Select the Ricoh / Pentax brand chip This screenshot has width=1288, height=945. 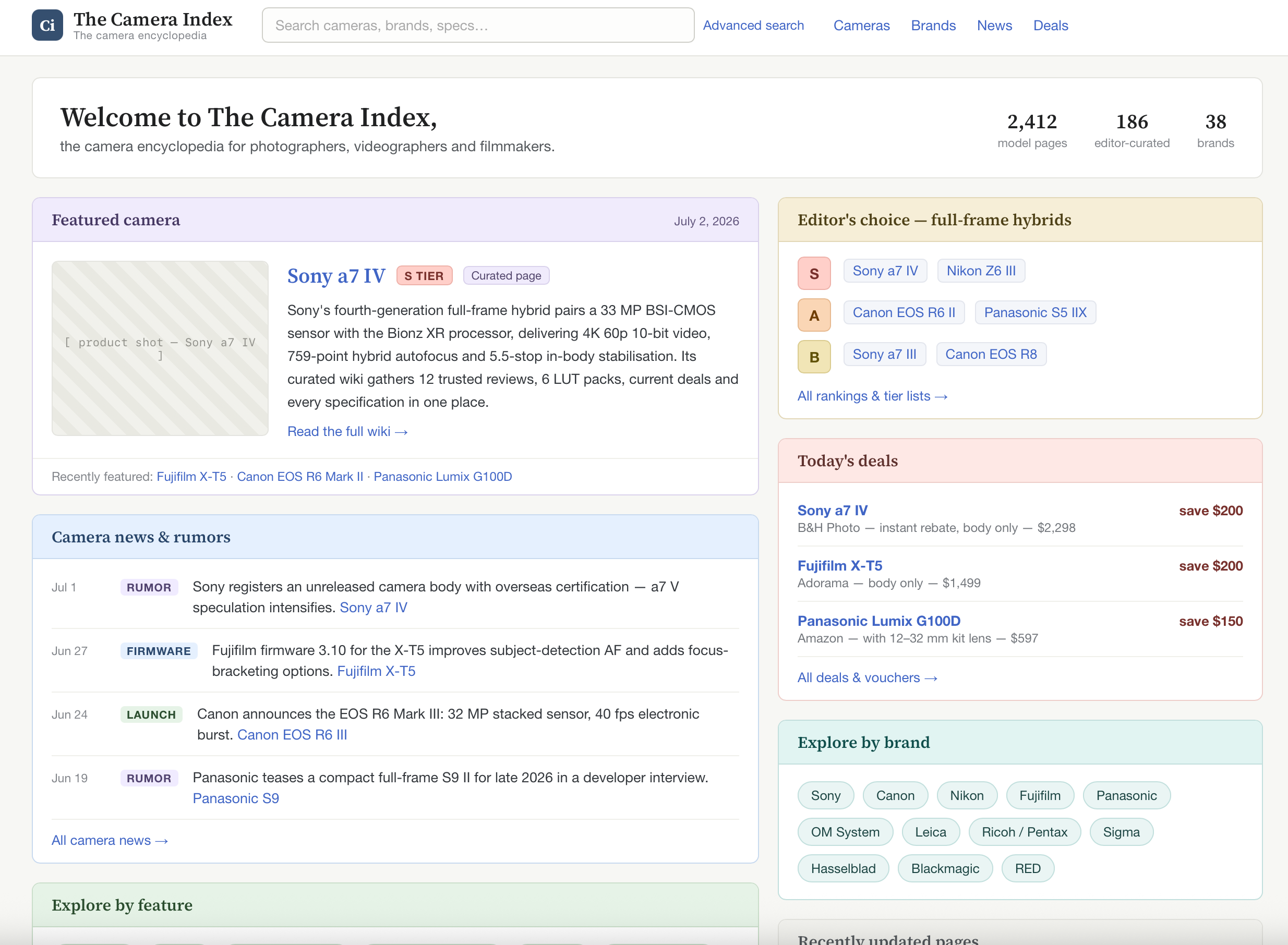tap(1024, 832)
